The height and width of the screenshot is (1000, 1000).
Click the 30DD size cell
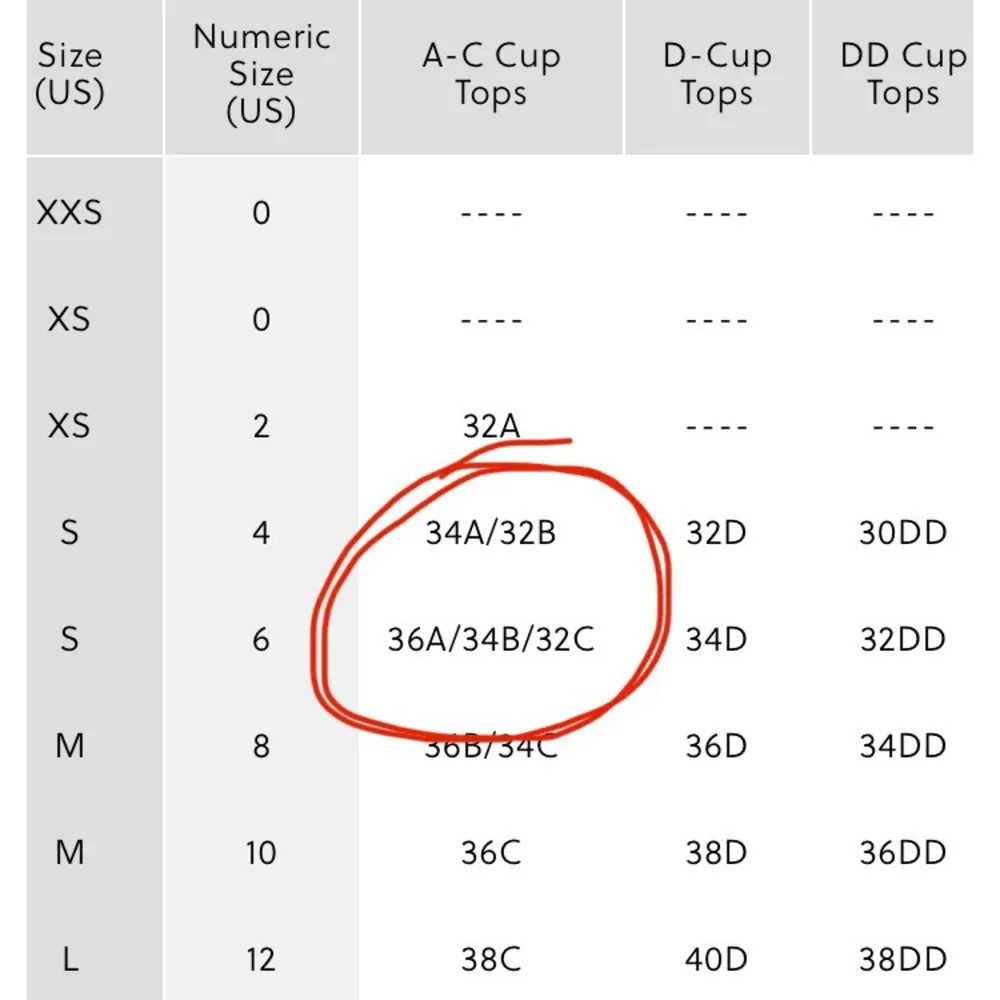tap(902, 533)
